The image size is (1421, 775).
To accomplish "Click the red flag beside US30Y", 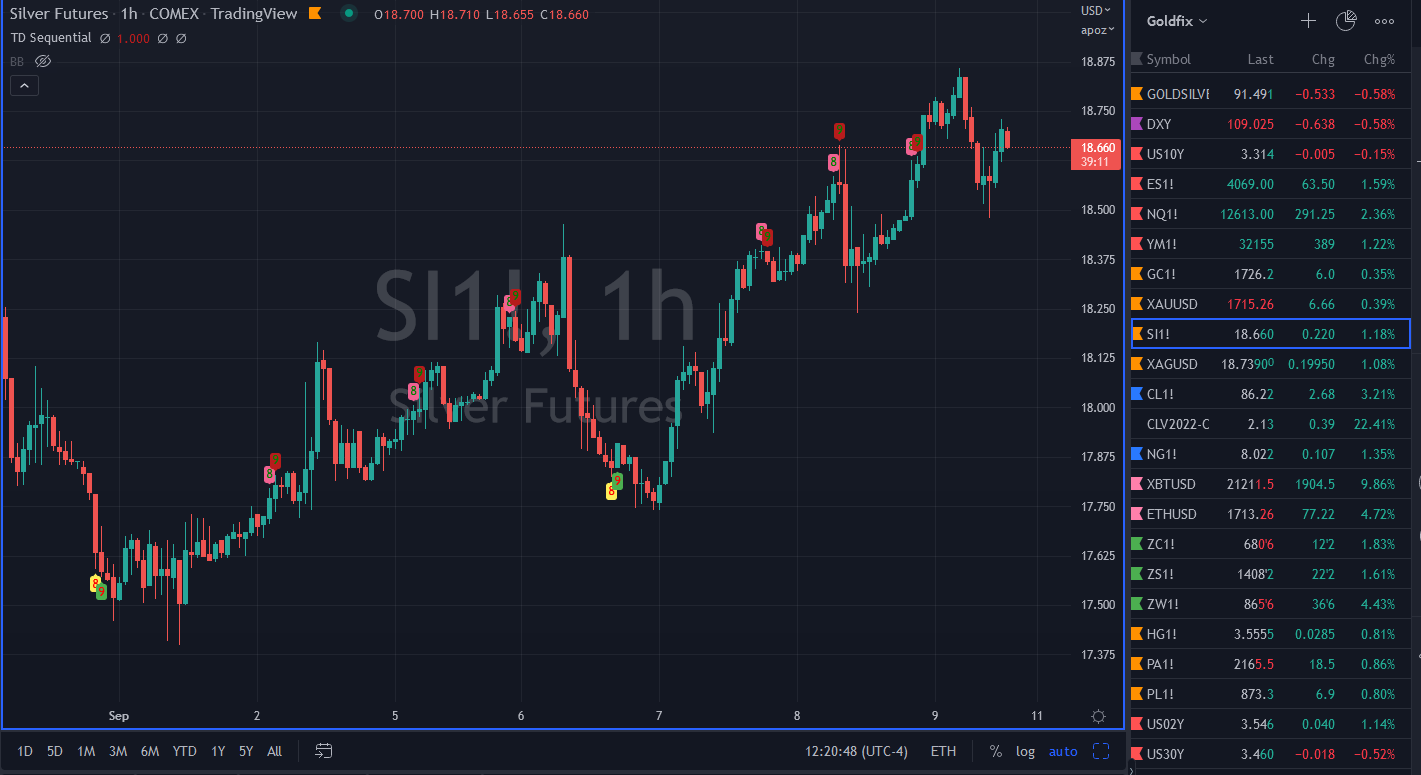I will click(1136, 754).
